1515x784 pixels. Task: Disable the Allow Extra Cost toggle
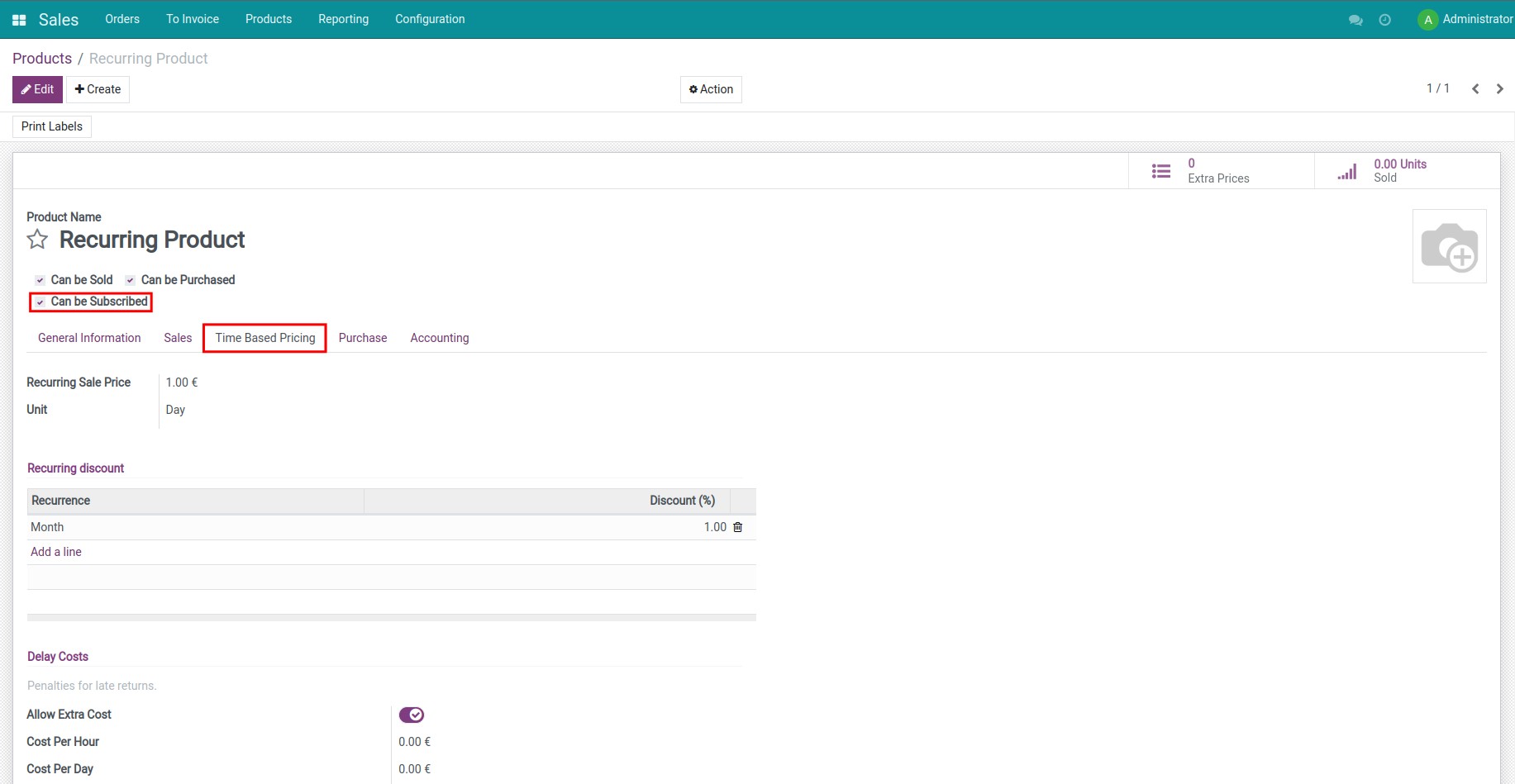tap(412, 715)
